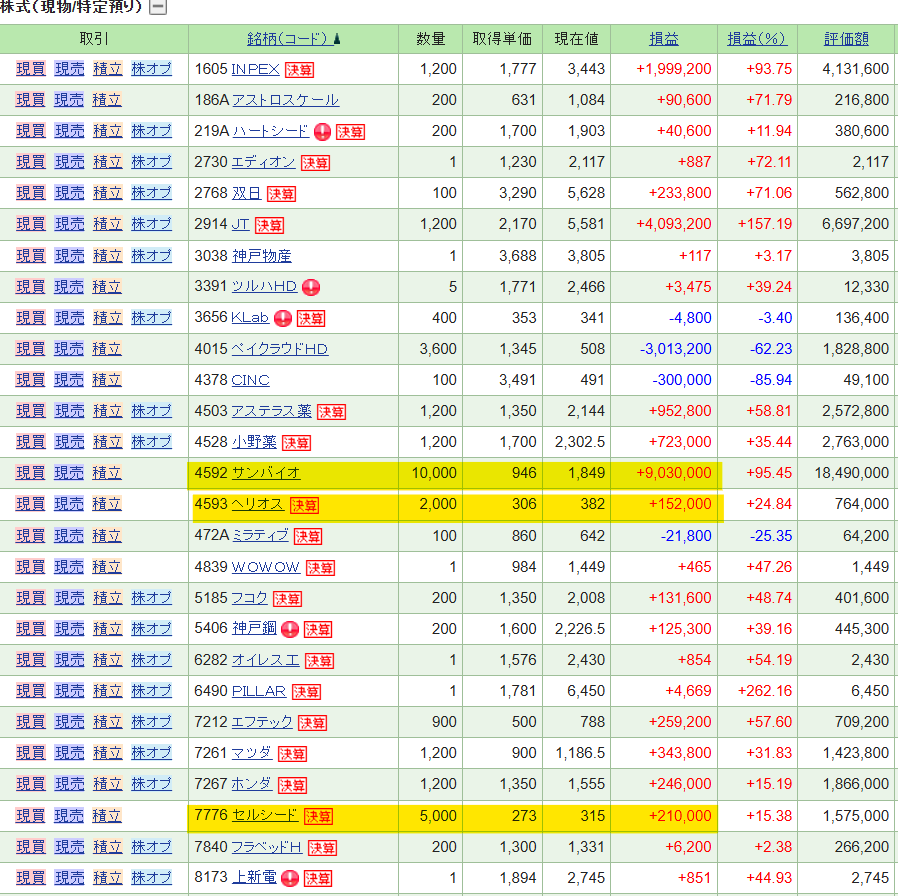Click the red alert icon beside KLab
898x896 pixels.
(283, 318)
